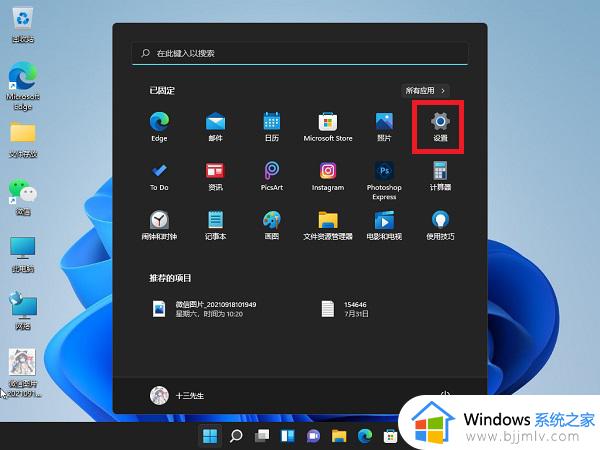The height and width of the screenshot is (450, 600).
Task: Select Microsoft Edge desktop shortcut
Action: coord(23,86)
